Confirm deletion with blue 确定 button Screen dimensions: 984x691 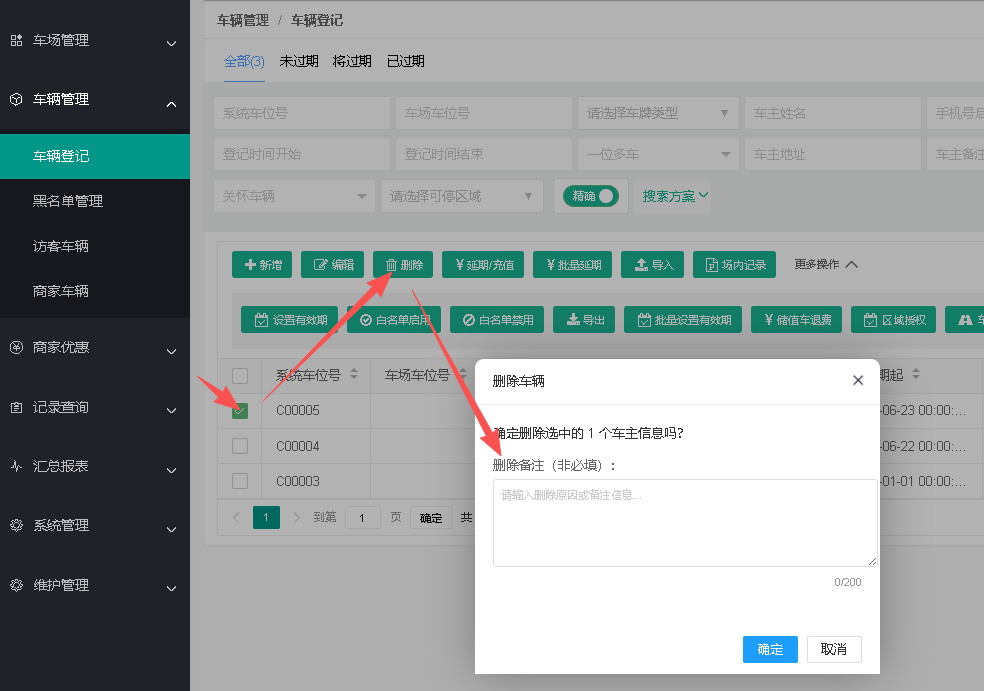click(x=770, y=649)
